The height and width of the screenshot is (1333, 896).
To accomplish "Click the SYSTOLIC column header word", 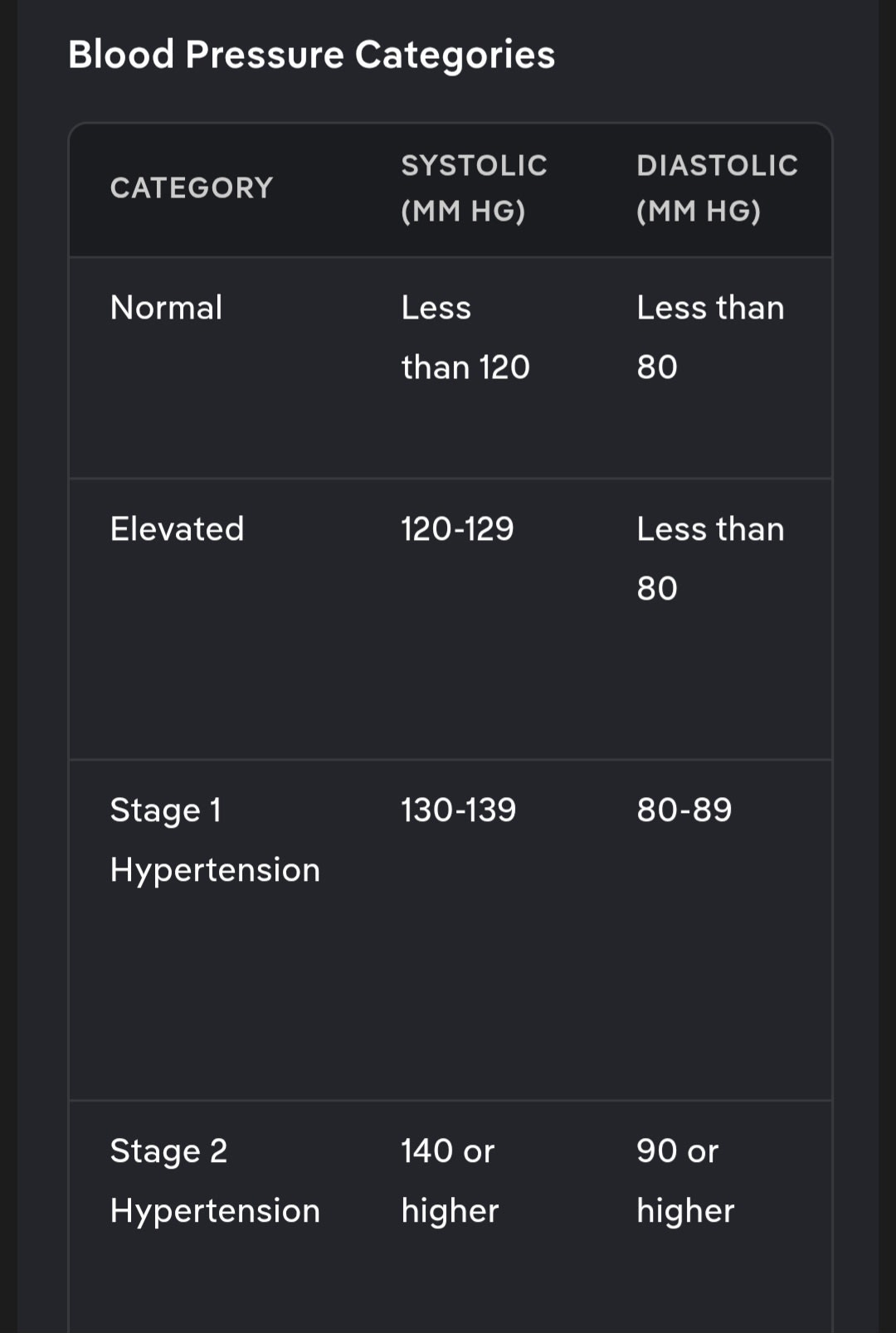I will pos(475,166).
